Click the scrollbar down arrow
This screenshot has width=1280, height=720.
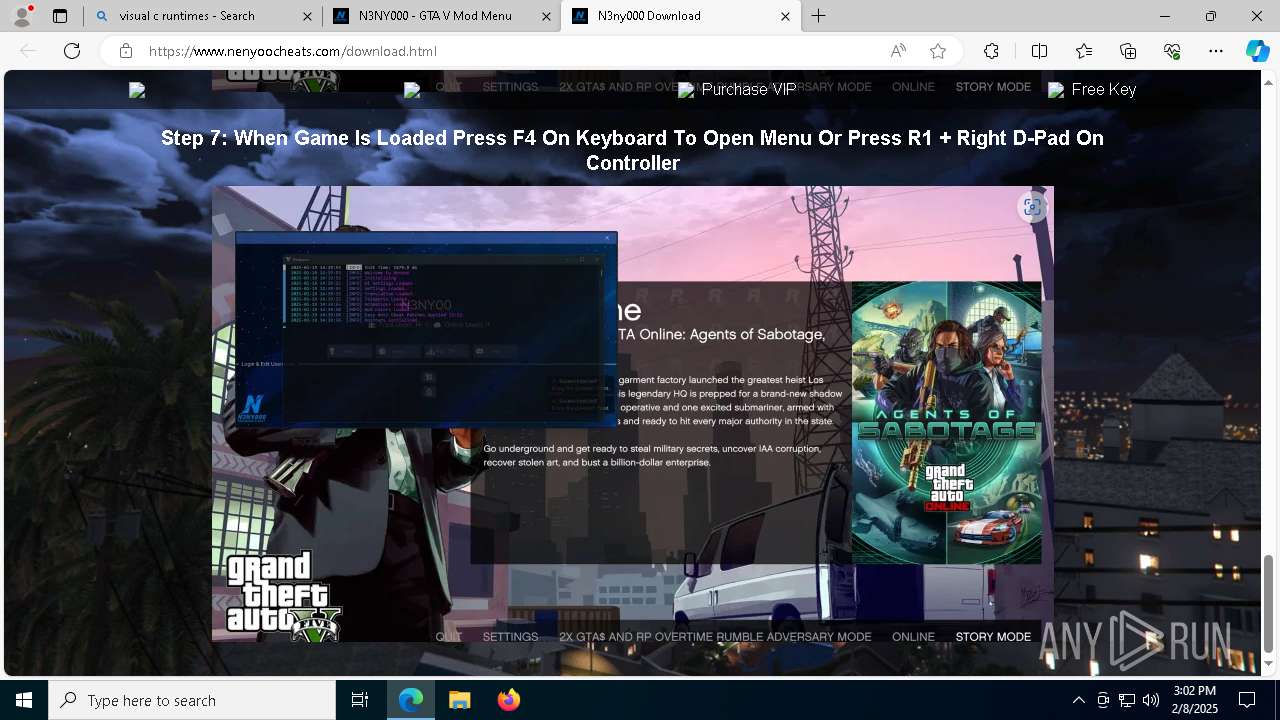pyautogui.click(x=1269, y=664)
